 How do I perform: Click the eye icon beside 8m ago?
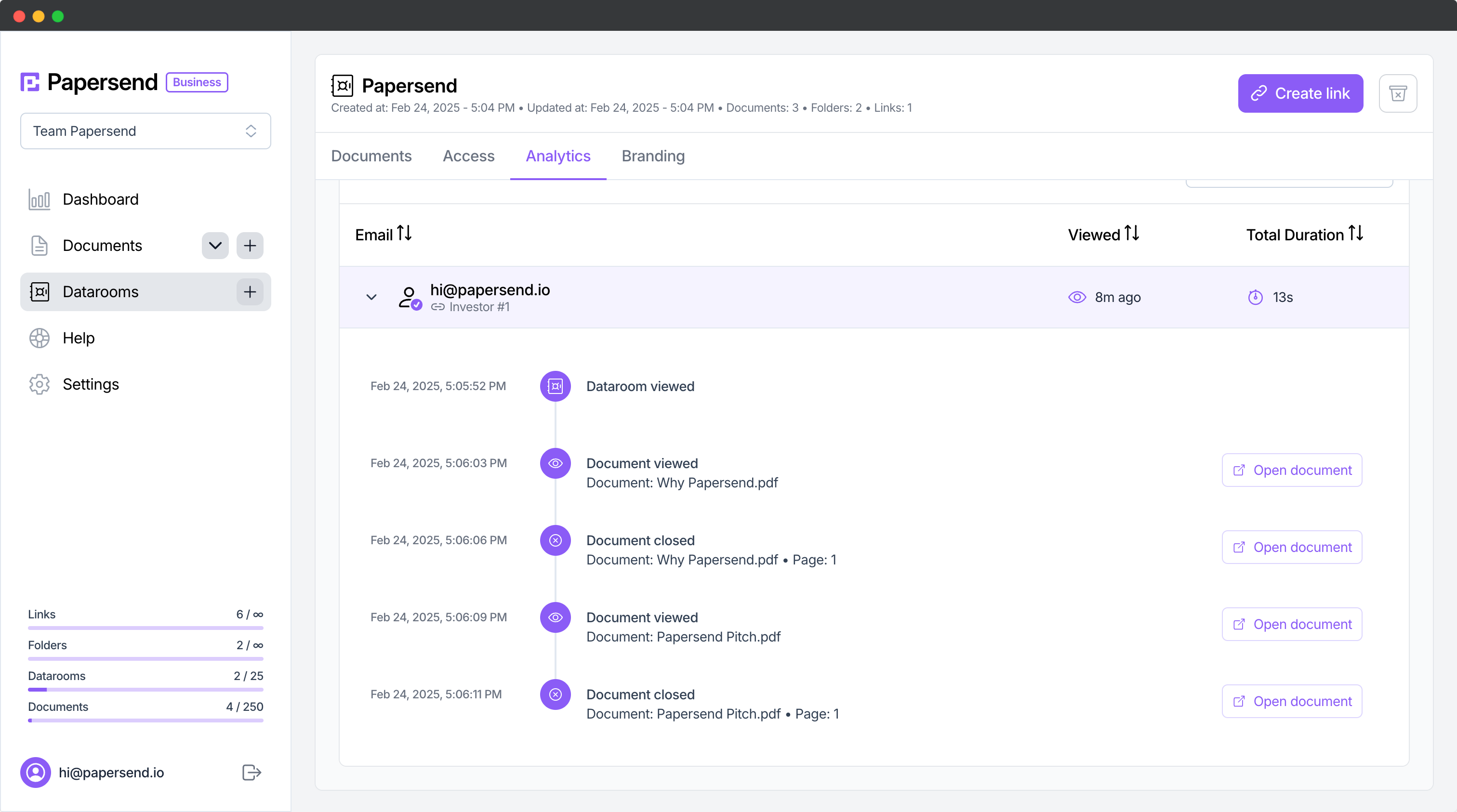pos(1077,298)
